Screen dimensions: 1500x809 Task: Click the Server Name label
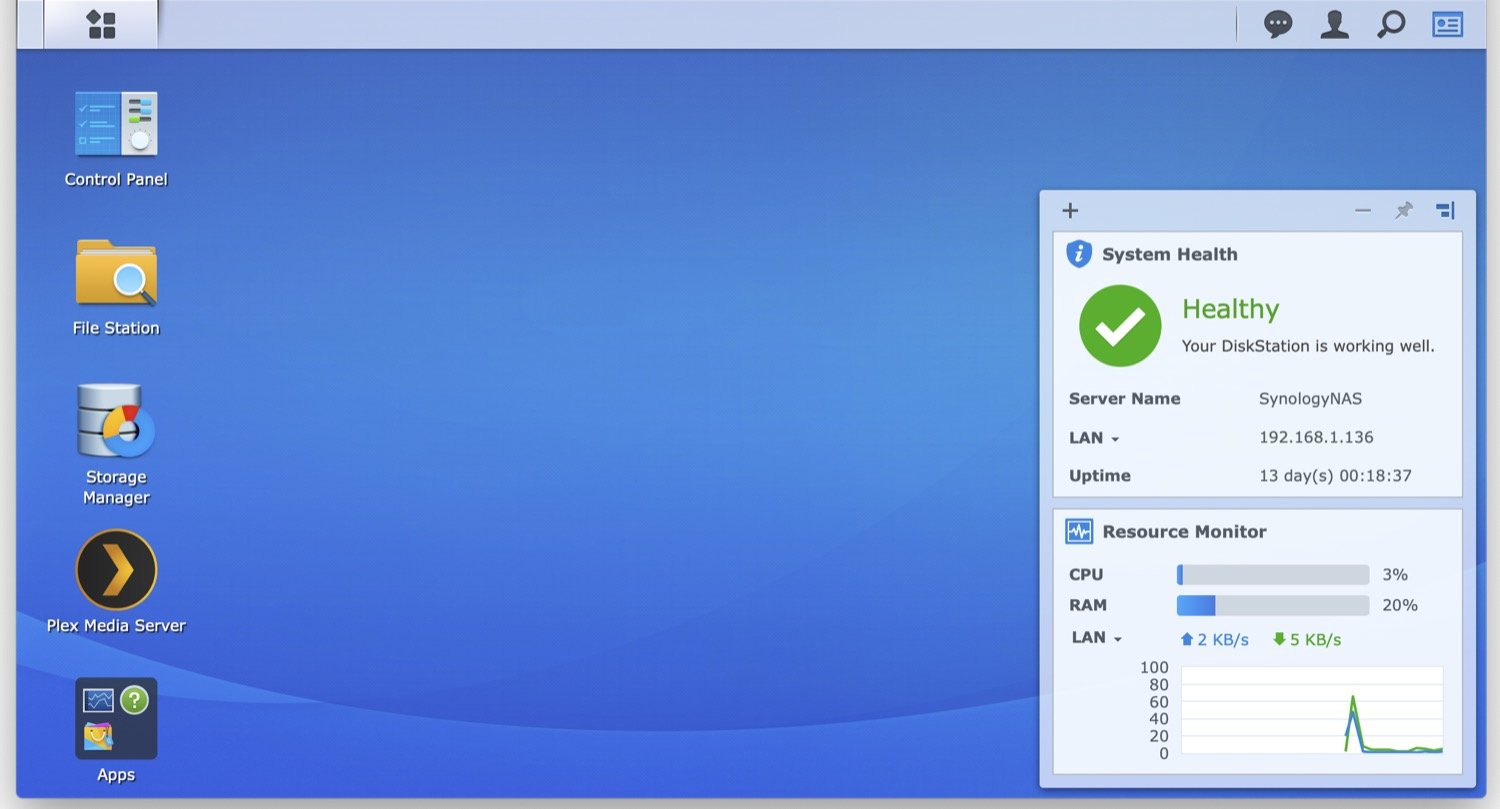point(1124,399)
